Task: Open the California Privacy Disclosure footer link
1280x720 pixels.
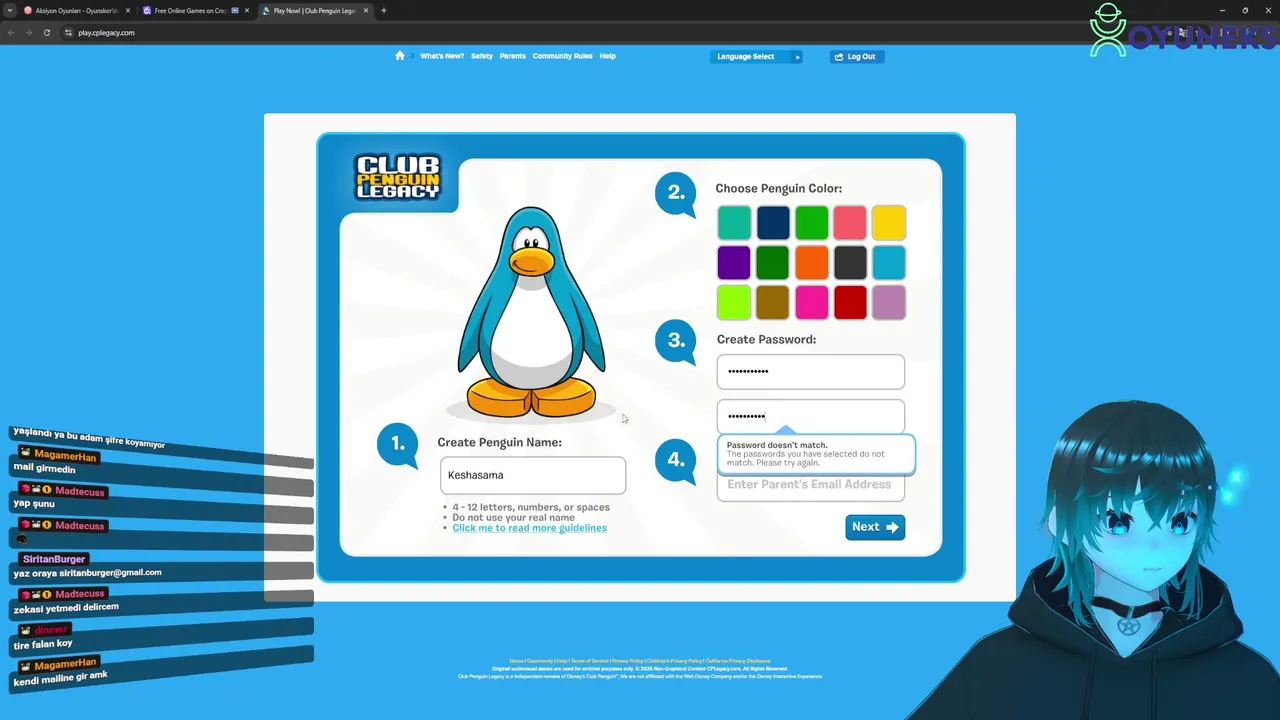Action: (738, 661)
